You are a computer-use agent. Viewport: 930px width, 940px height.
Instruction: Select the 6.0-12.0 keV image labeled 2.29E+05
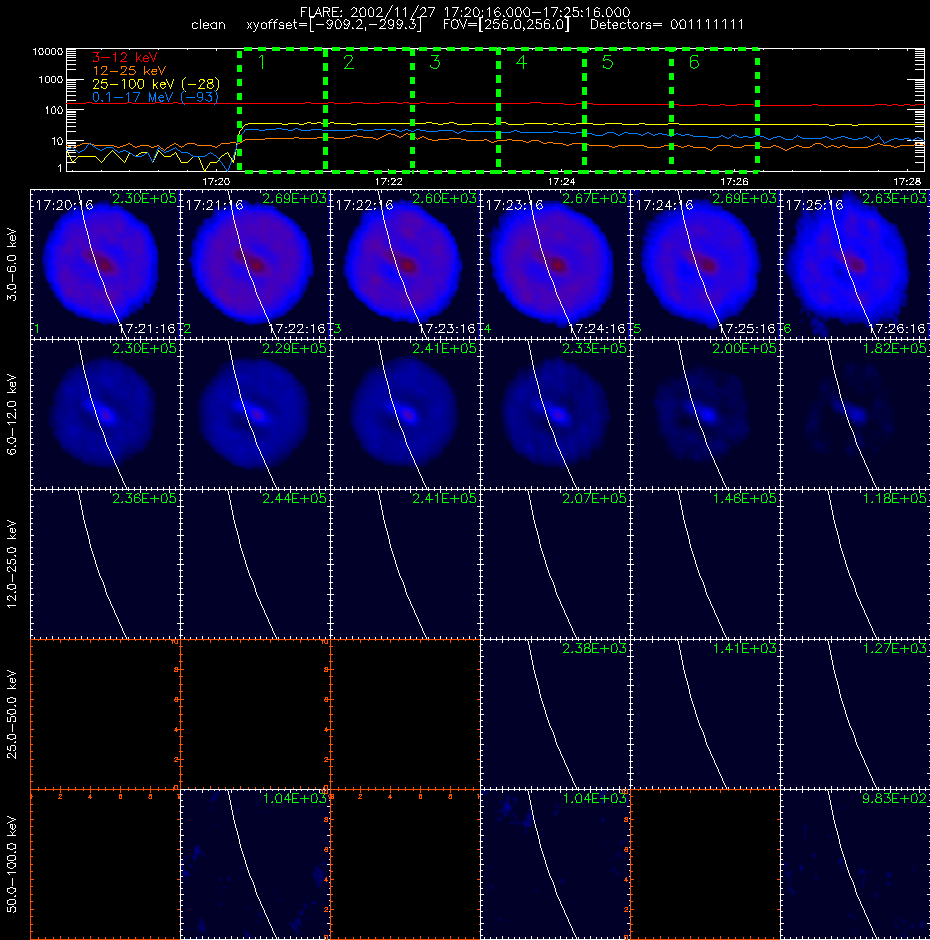(255, 414)
